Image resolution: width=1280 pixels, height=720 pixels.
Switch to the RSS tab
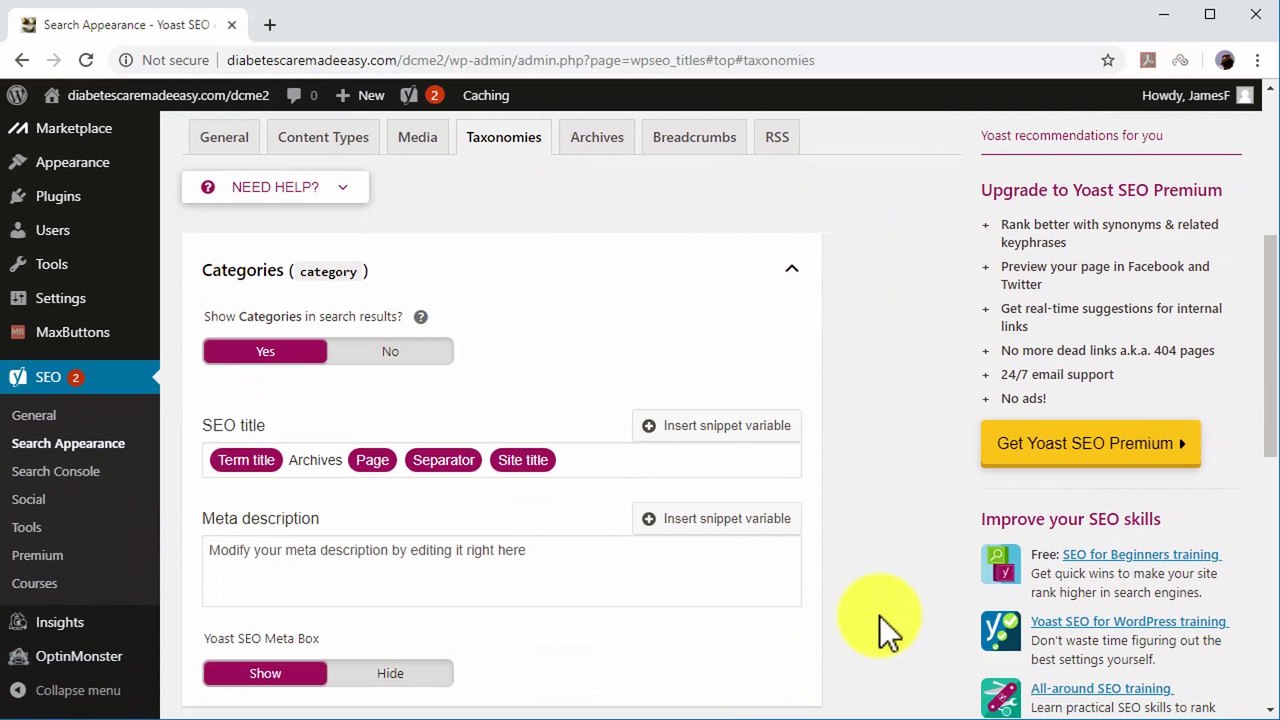777,137
